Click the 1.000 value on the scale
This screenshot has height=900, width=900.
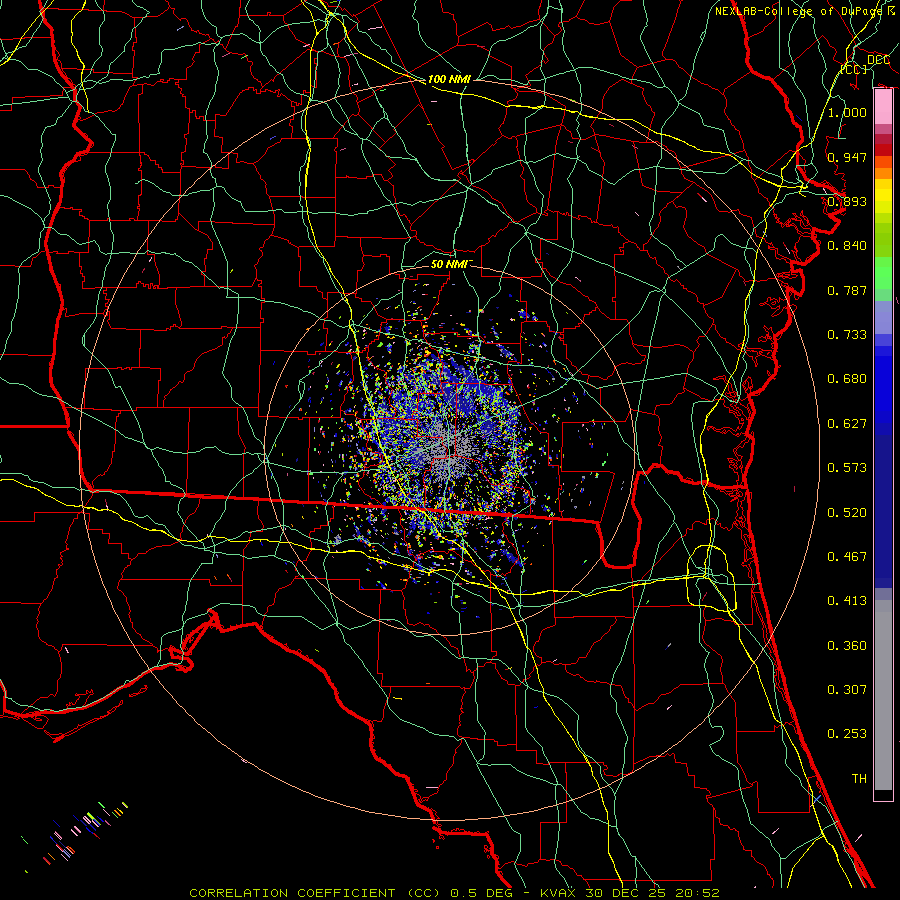pyautogui.click(x=847, y=112)
